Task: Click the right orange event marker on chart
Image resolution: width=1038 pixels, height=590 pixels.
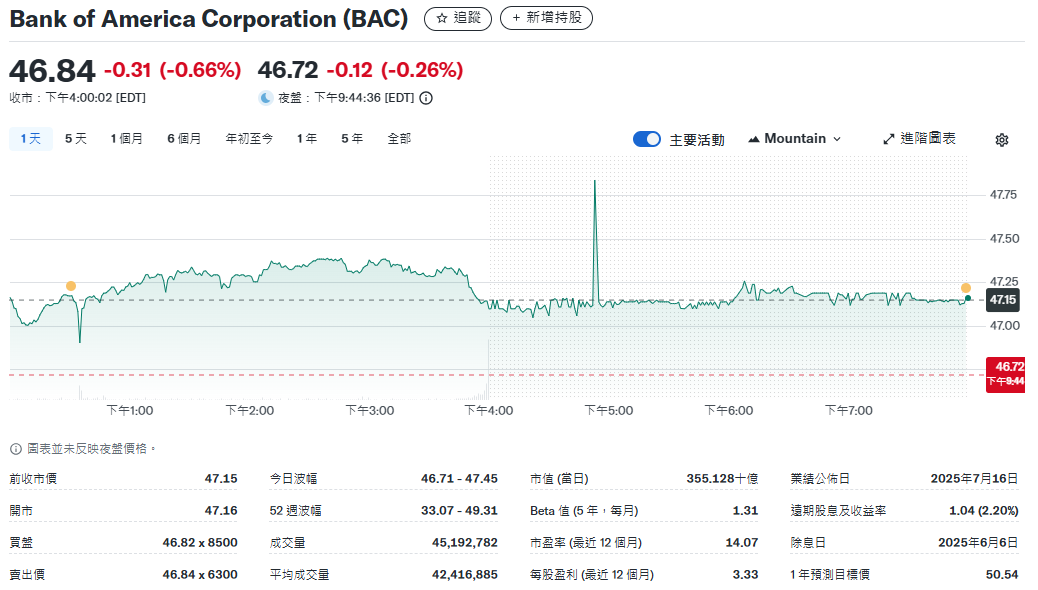Action: click(966, 288)
